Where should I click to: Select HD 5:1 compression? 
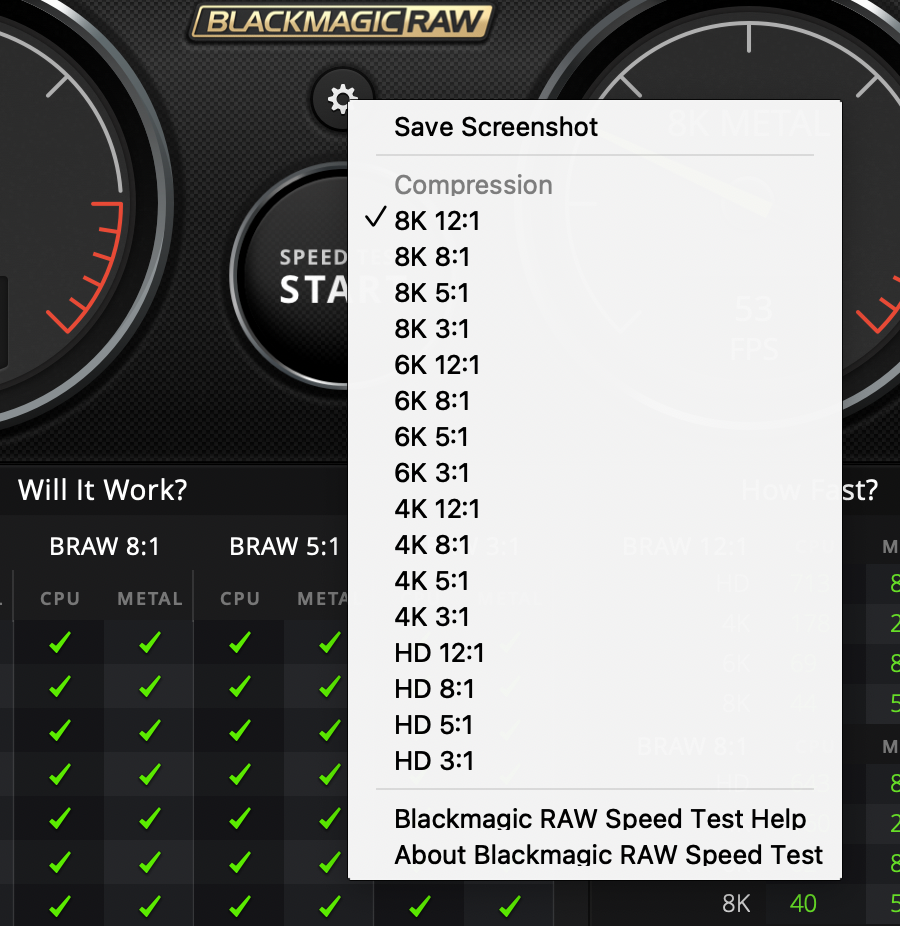click(595, 725)
